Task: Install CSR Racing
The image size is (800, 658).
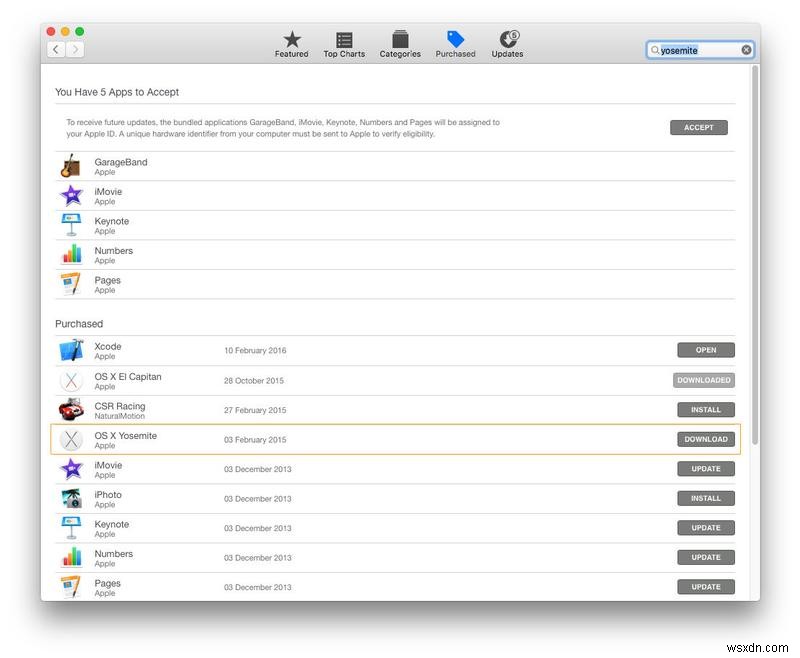Action: coord(706,409)
